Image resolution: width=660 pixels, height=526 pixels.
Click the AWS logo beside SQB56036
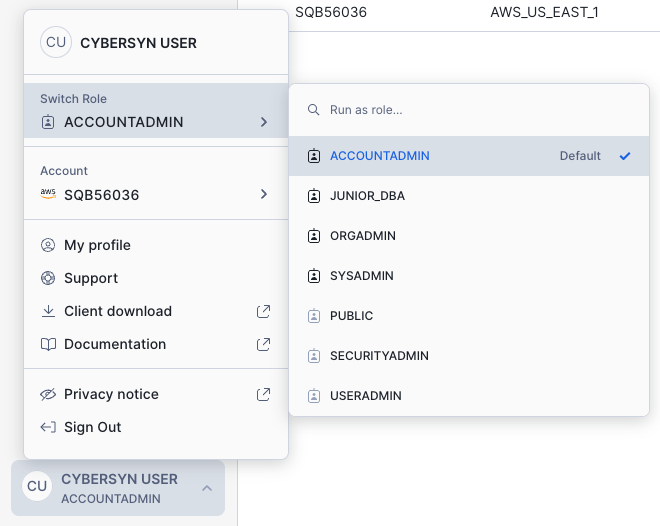pyautogui.click(x=48, y=195)
